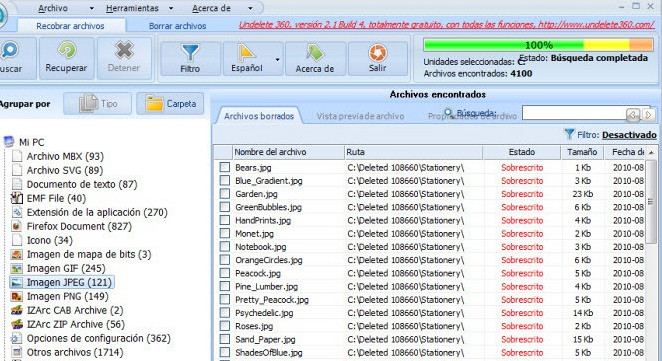The width and height of the screenshot is (662, 361).
Task: Sort by Ruta column header
Action: 413,152
